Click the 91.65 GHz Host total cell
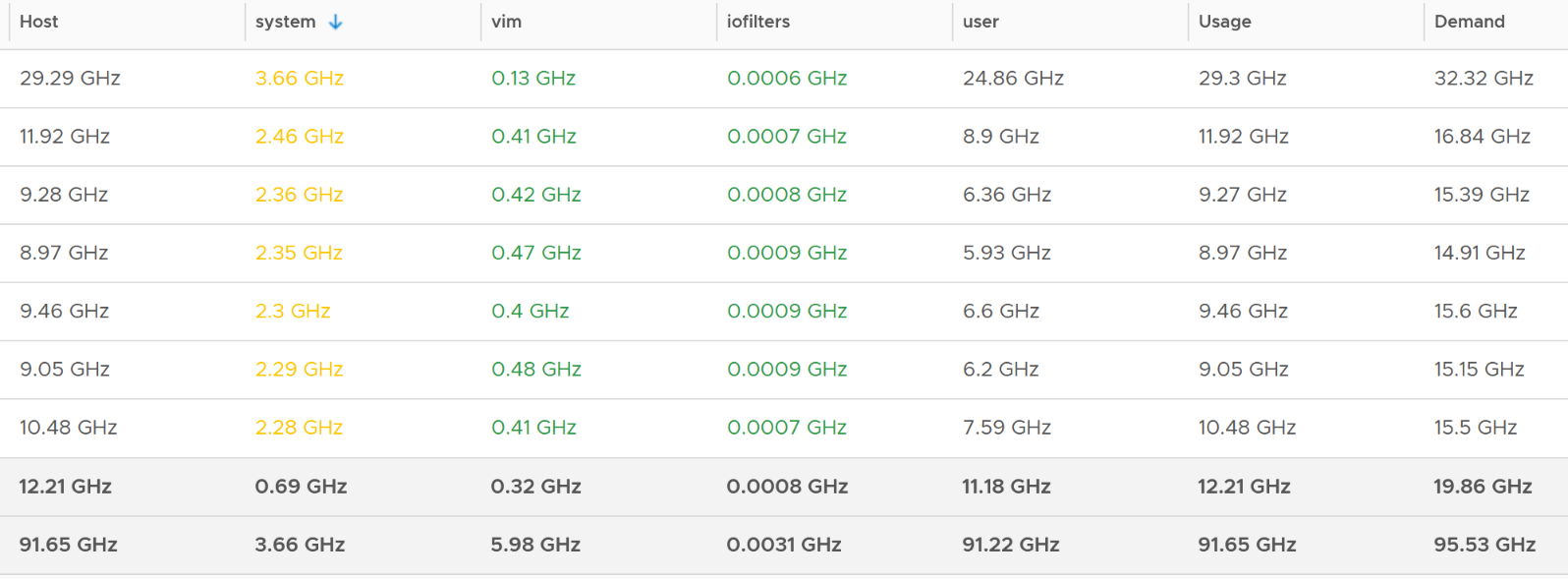Screen dimensions: 1568x579 tap(68, 544)
